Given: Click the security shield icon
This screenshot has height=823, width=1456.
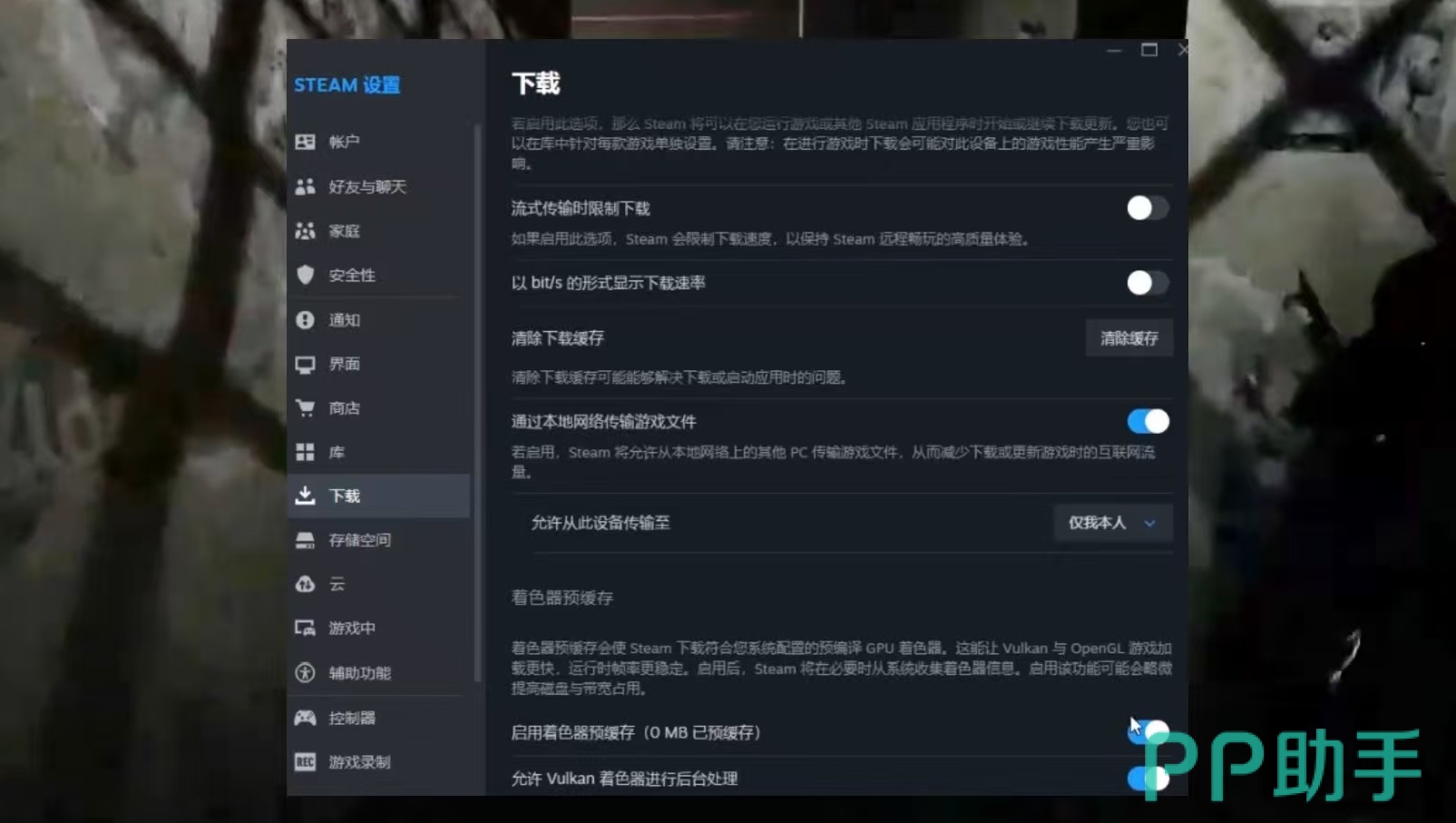Looking at the screenshot, I should click(305, 275).
